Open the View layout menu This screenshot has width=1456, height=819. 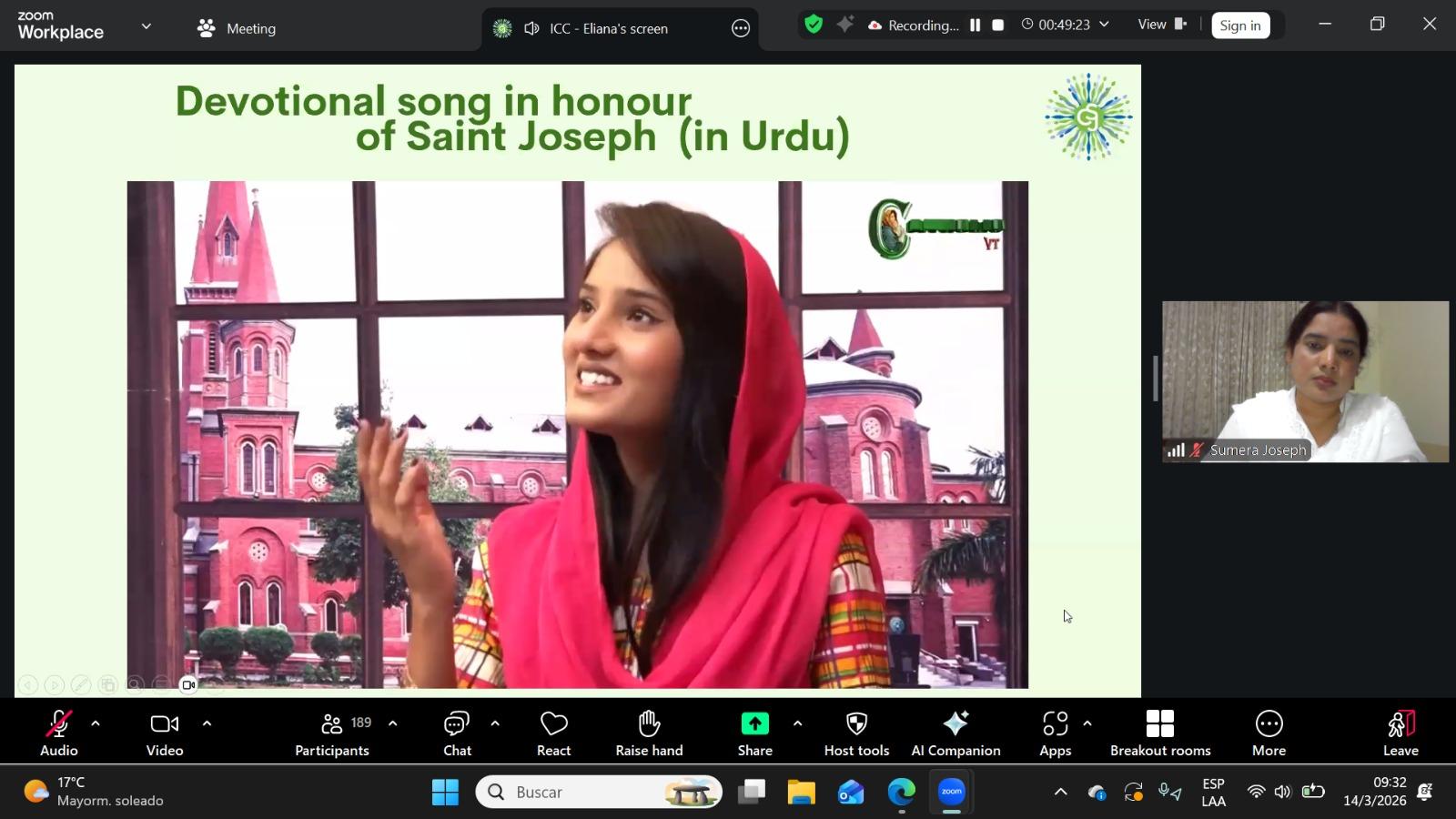point(1162,25)
